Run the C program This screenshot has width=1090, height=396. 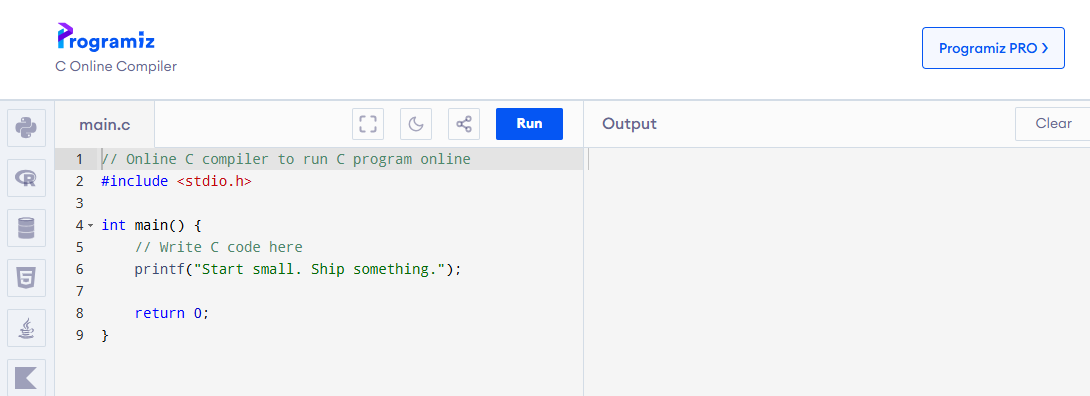529,124
